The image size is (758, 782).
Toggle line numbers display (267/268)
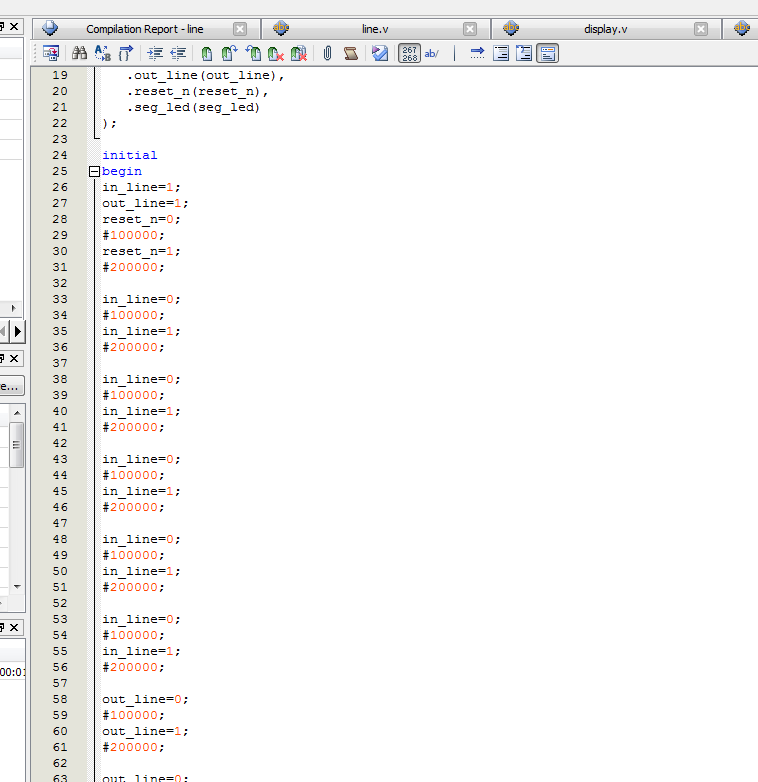point(409,53)
